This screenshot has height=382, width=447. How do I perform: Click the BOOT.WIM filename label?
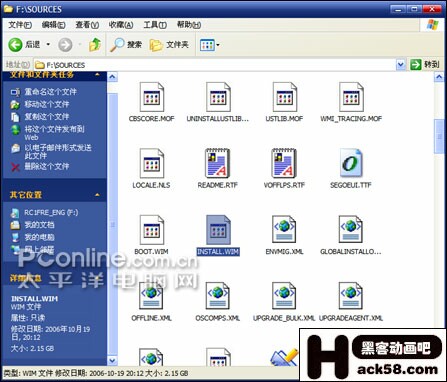point(151,252)
